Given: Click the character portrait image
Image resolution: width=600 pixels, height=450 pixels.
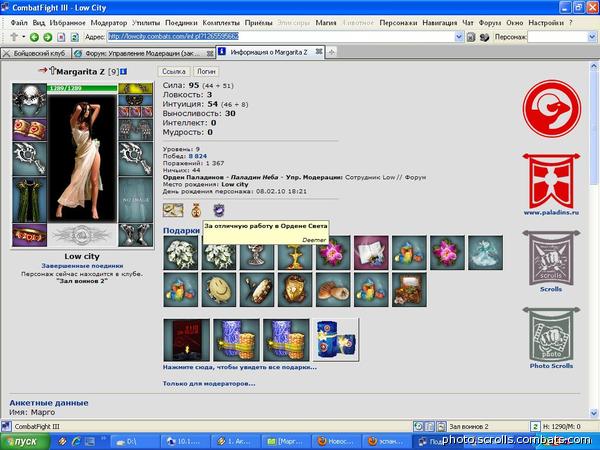Looking at the screenshot, I should coord(82,158).
